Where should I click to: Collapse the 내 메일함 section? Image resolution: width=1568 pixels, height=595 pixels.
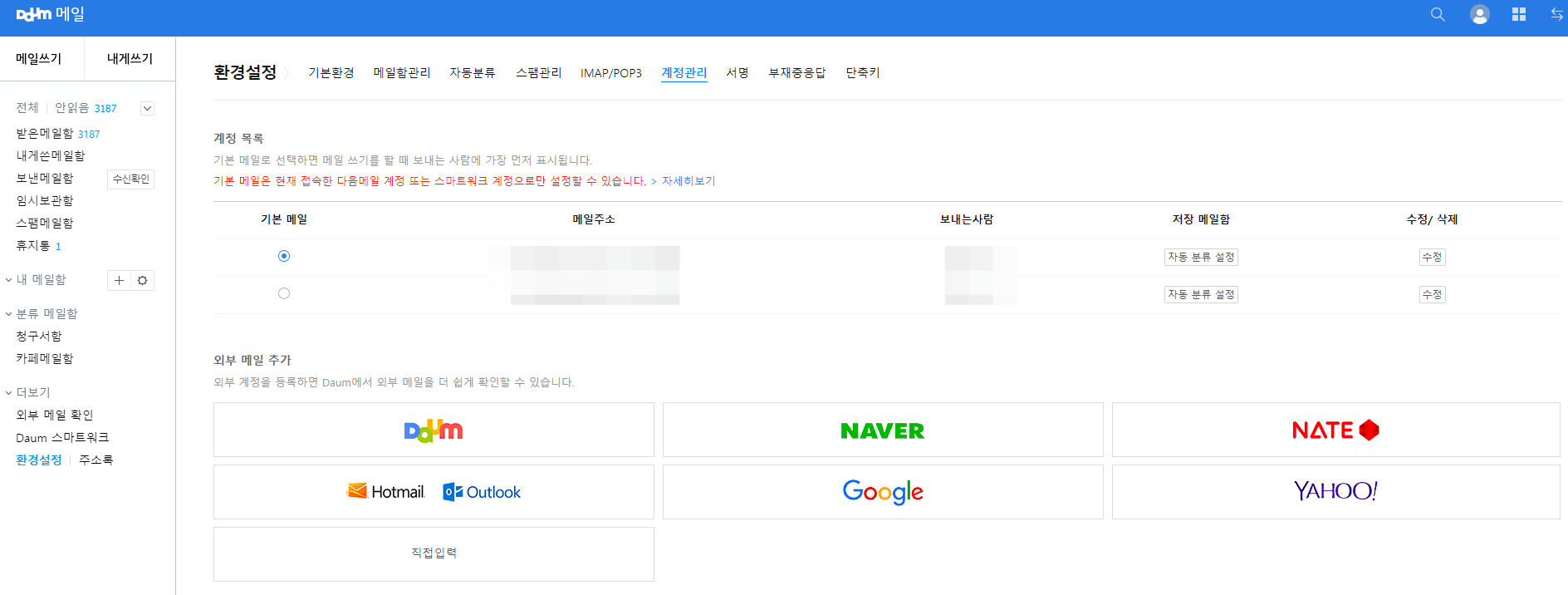pyautogui.click(x=9, y=280)
